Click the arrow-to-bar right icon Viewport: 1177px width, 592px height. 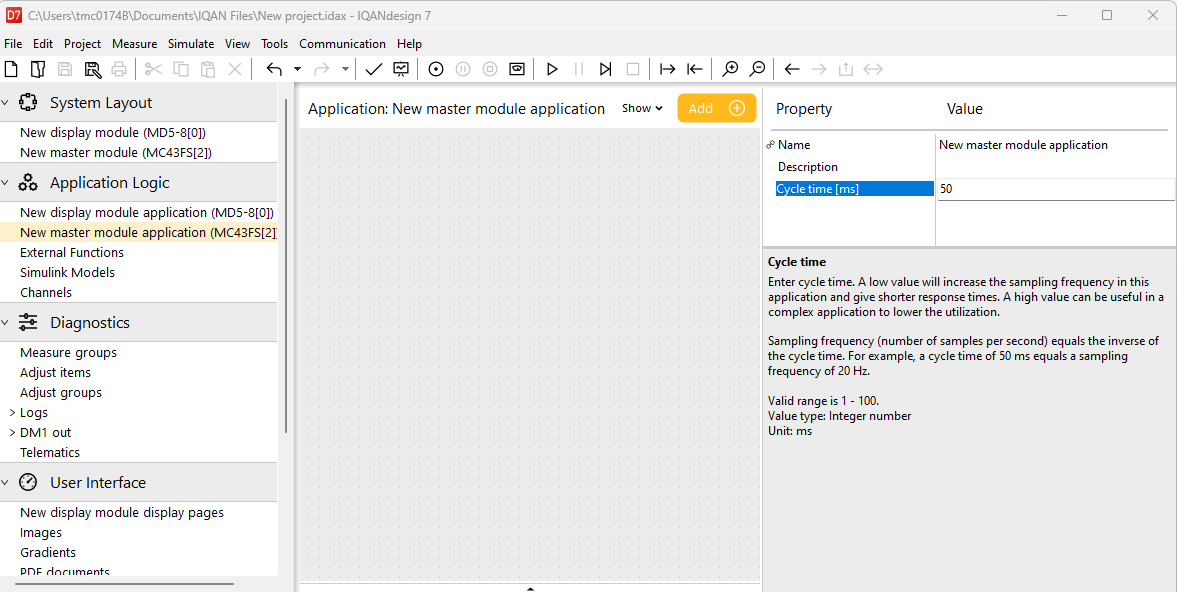[x=667, y=69]
